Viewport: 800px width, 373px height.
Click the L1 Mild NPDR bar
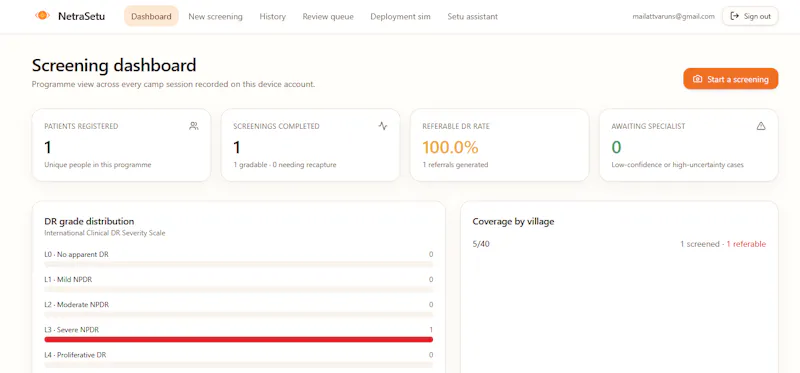point(239,289)
